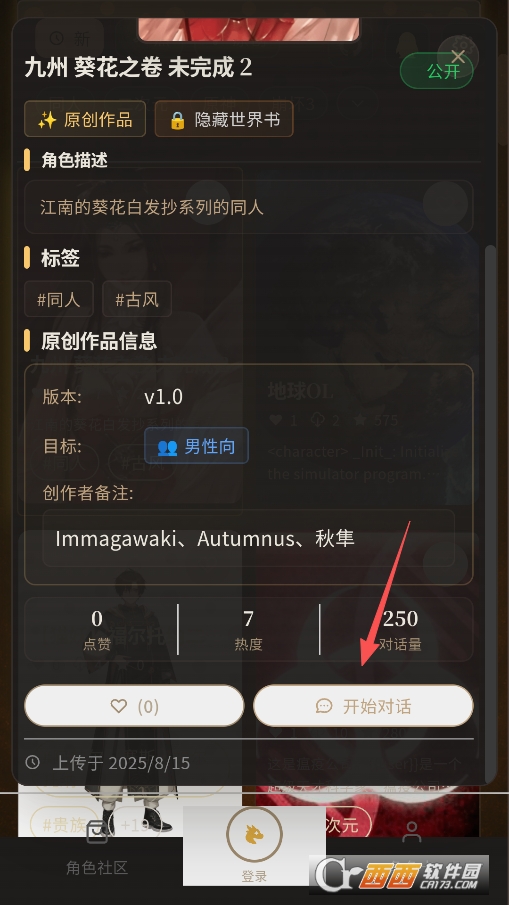The height and width of the screenshot is (905, 509).
Task: Open the 角色社区 tab
Action: [x=96, y=853]
